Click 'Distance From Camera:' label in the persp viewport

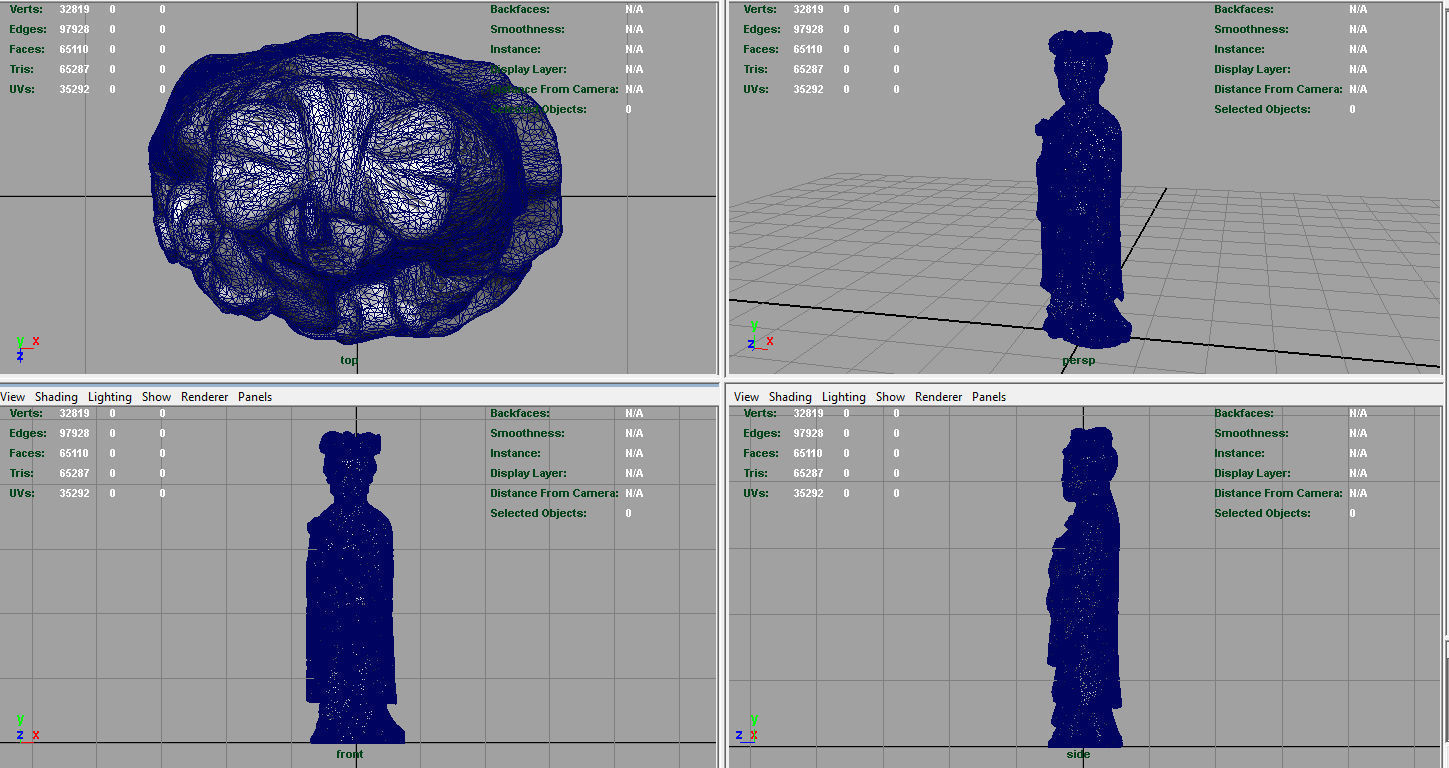[x=1278, y=89]
